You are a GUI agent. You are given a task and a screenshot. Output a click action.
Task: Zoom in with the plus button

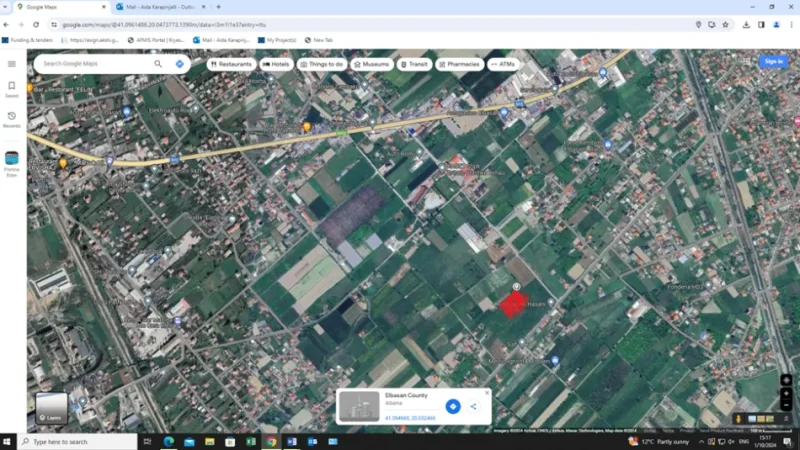(x=786, y=393)
